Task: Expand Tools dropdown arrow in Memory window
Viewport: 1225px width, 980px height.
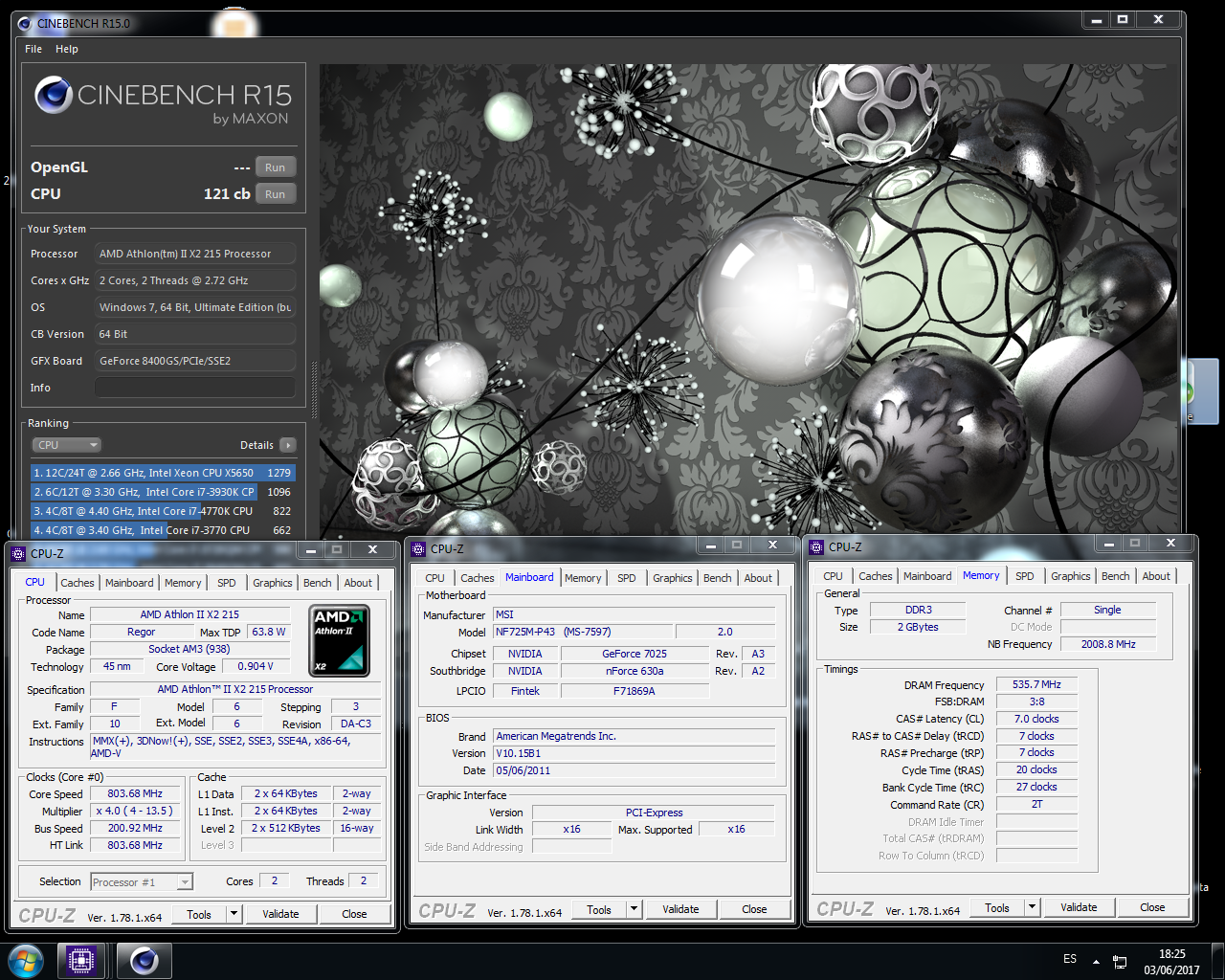Action: (x=1031, y=907)
